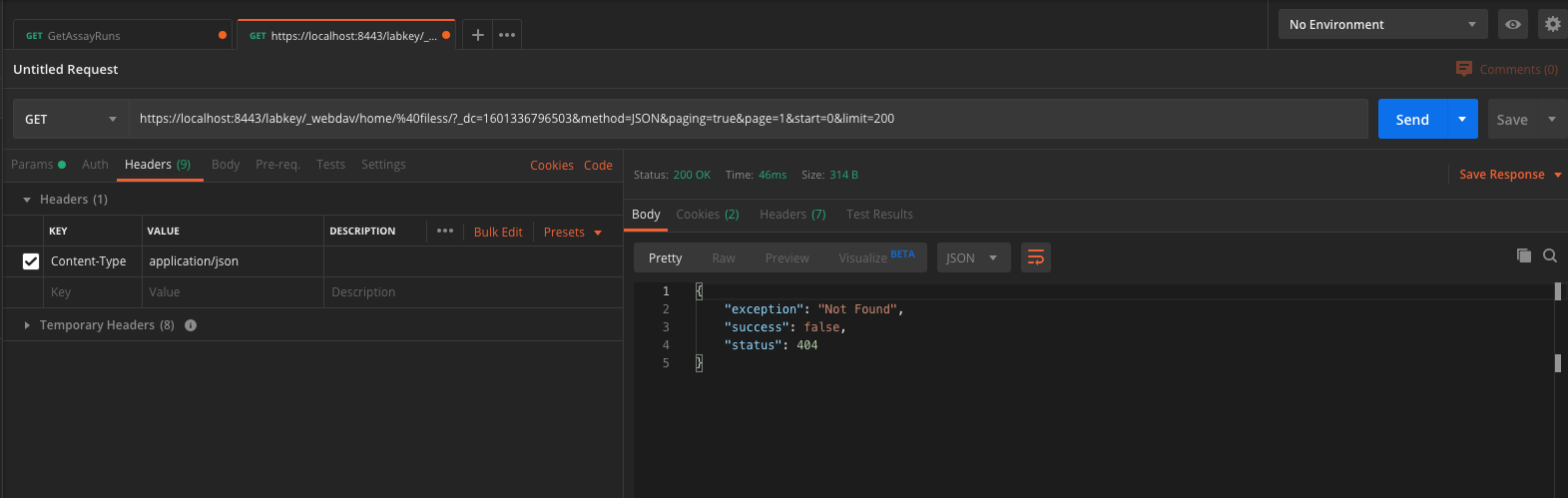Open the No Environment dropdown
Screen dimensions: 1568x498
(x=1382, y=24)
